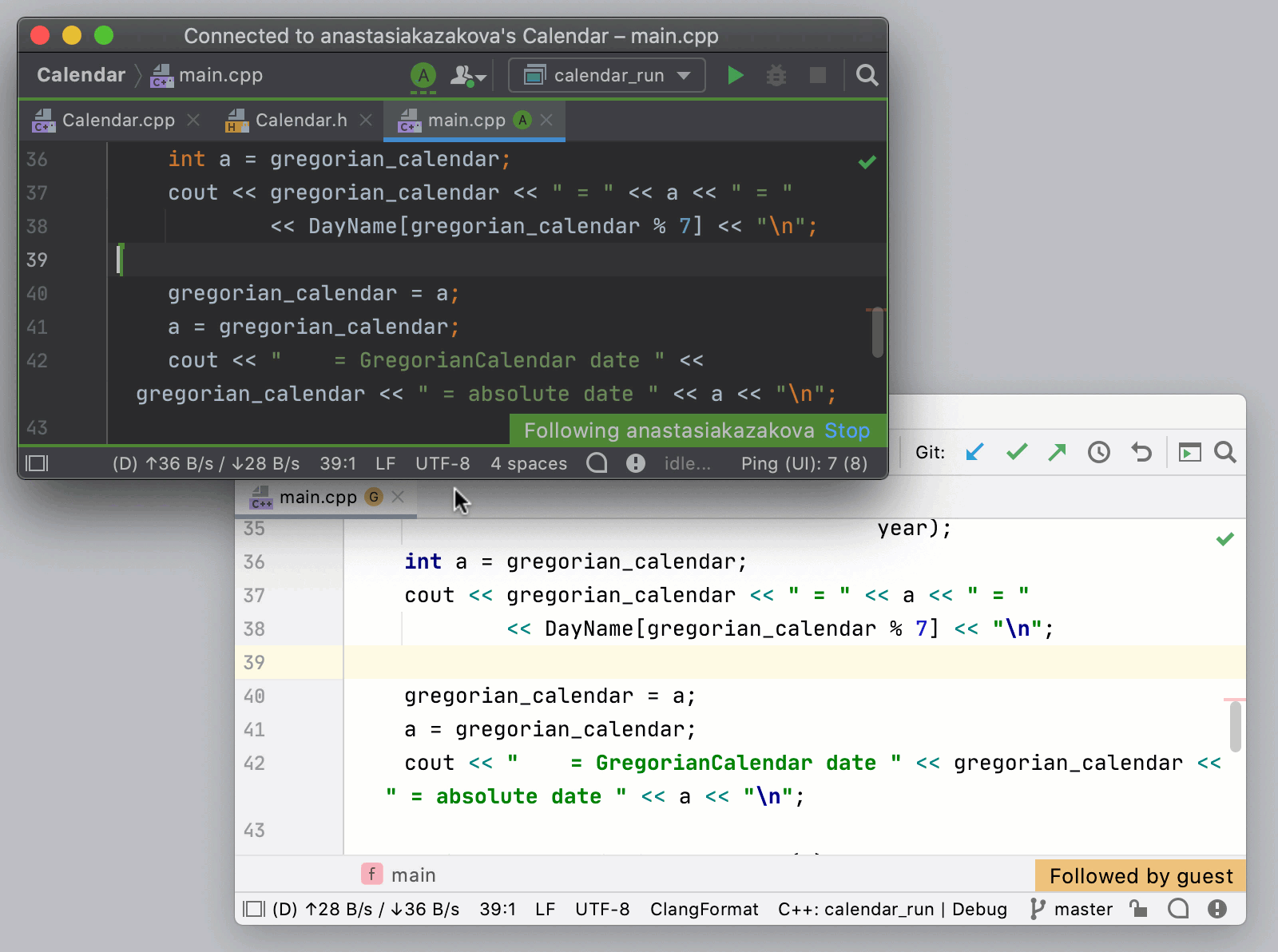Screen dimensions: 1278x952
Task: Close the Calendar.cpp tab
Action: click(193, 120)
